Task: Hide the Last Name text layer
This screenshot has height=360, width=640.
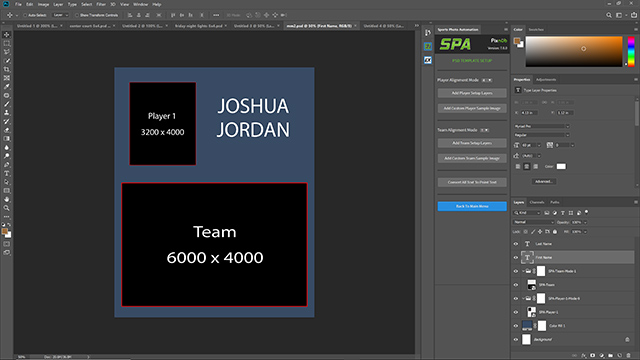Action: pos(516,244)
